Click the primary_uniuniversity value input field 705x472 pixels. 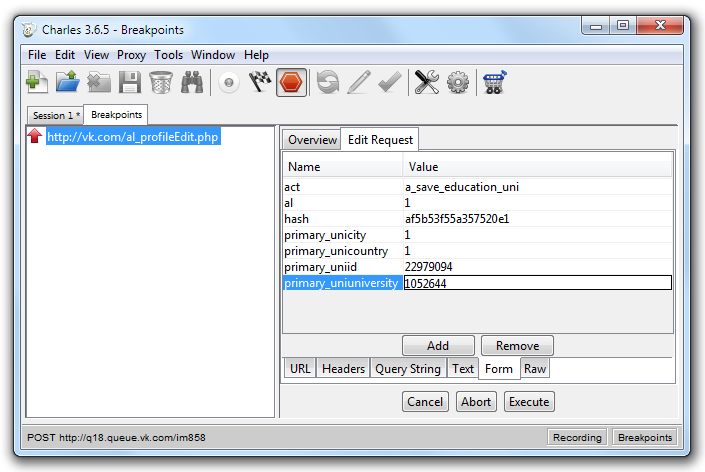coord(538,283)
